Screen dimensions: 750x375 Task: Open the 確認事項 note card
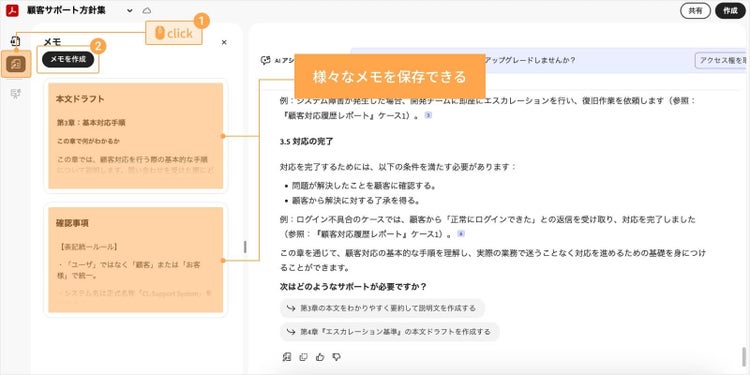[135, 260]
